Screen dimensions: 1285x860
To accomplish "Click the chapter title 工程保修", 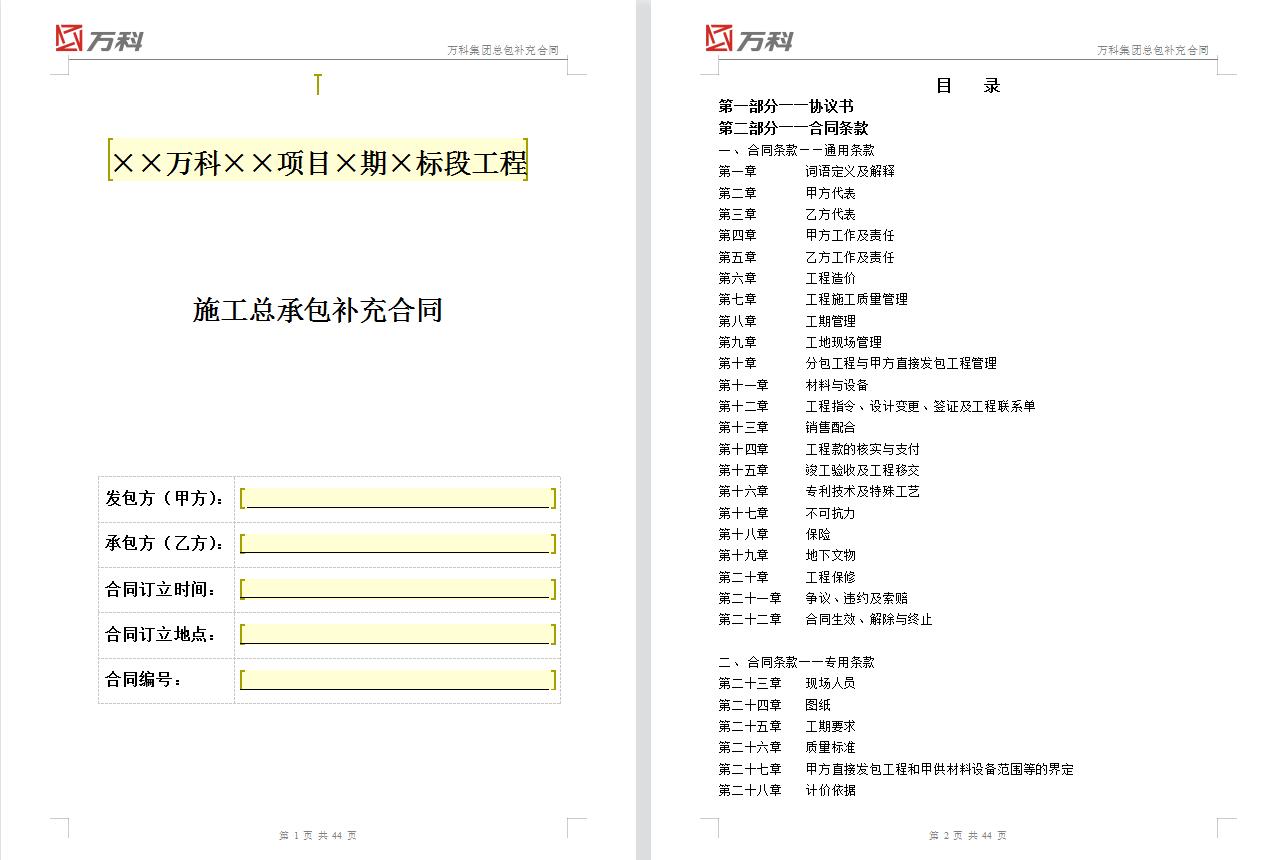I will click(830, 577).
